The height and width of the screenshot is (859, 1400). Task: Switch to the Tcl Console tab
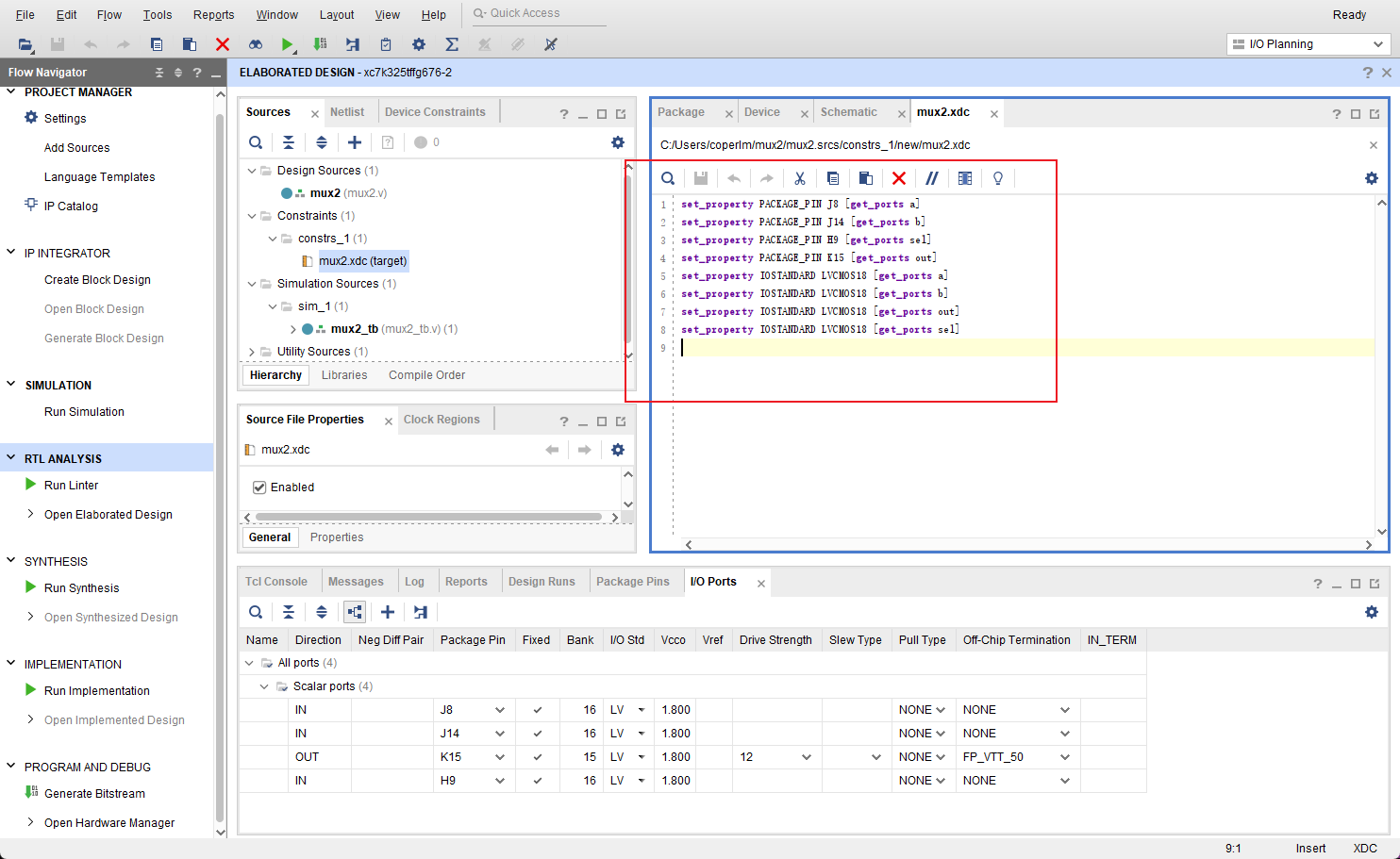[276, 582]
